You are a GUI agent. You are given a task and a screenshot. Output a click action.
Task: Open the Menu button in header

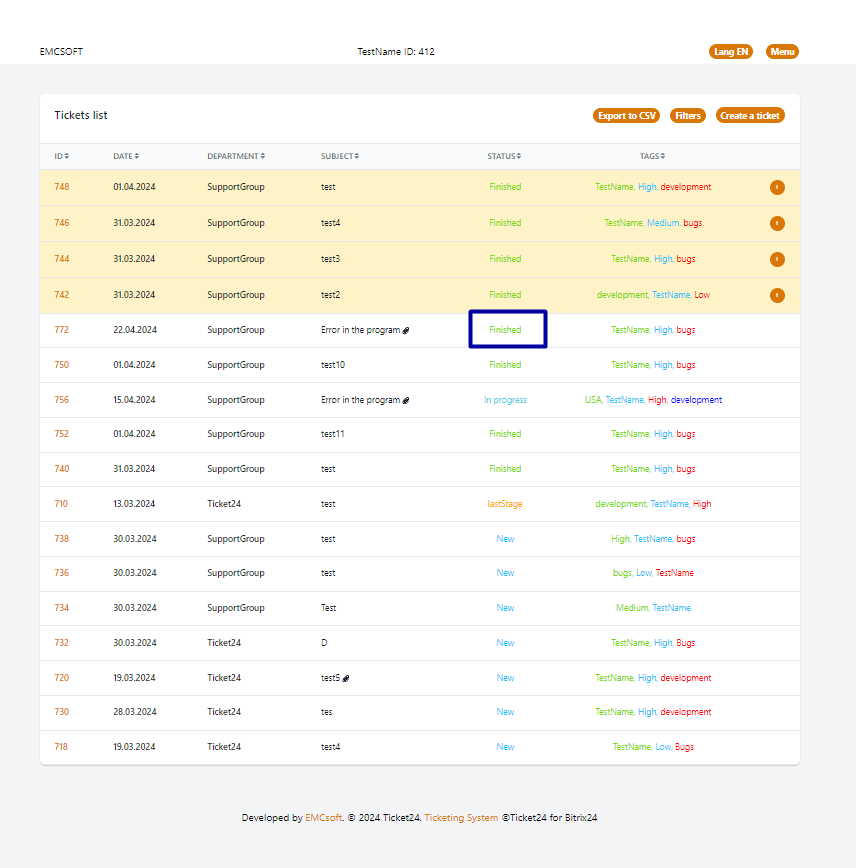pos(782,52)
